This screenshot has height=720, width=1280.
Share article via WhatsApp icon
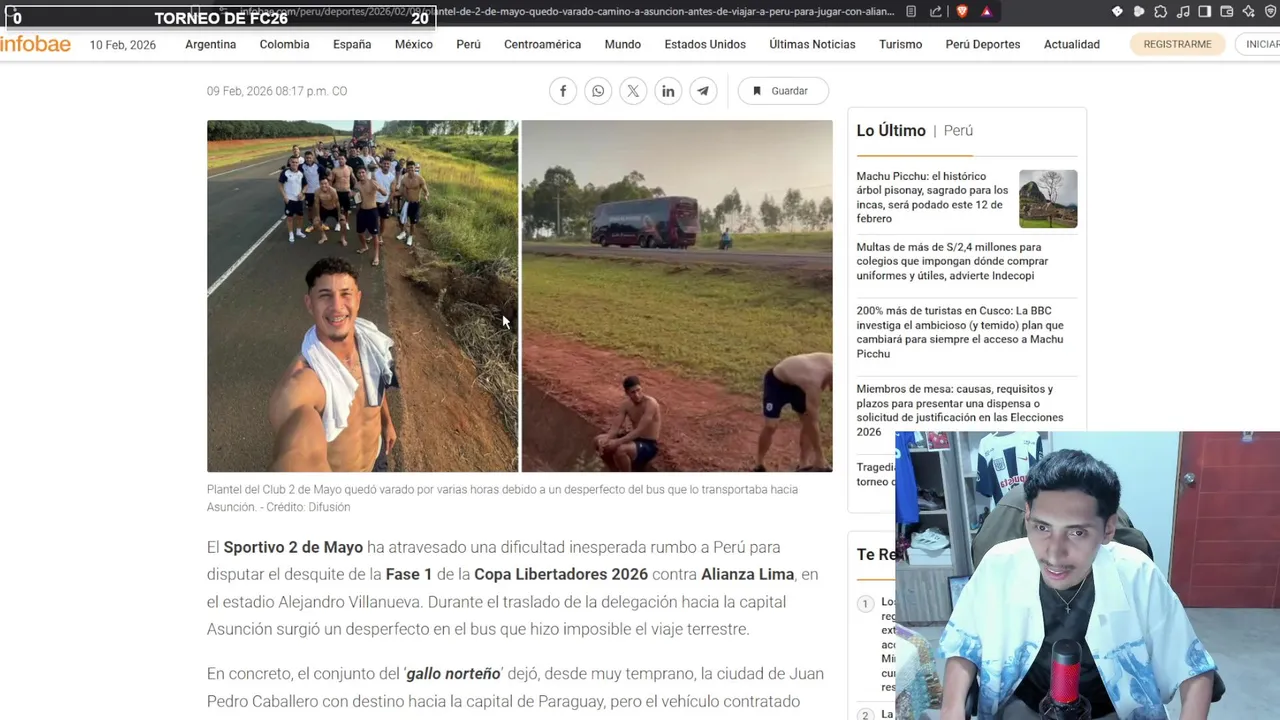point(598,91)
